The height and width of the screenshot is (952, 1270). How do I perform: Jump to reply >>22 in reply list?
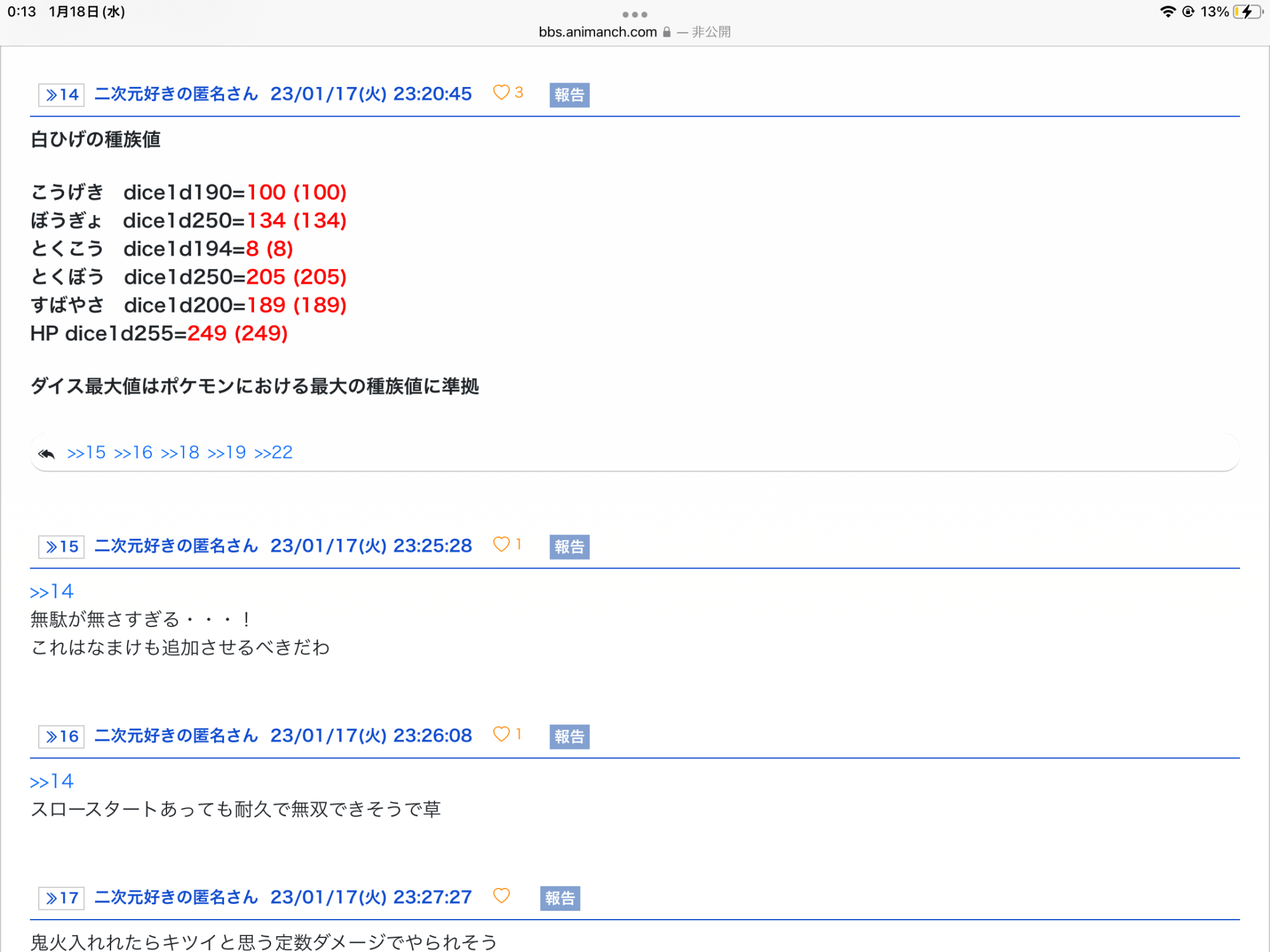pos(273,453)
